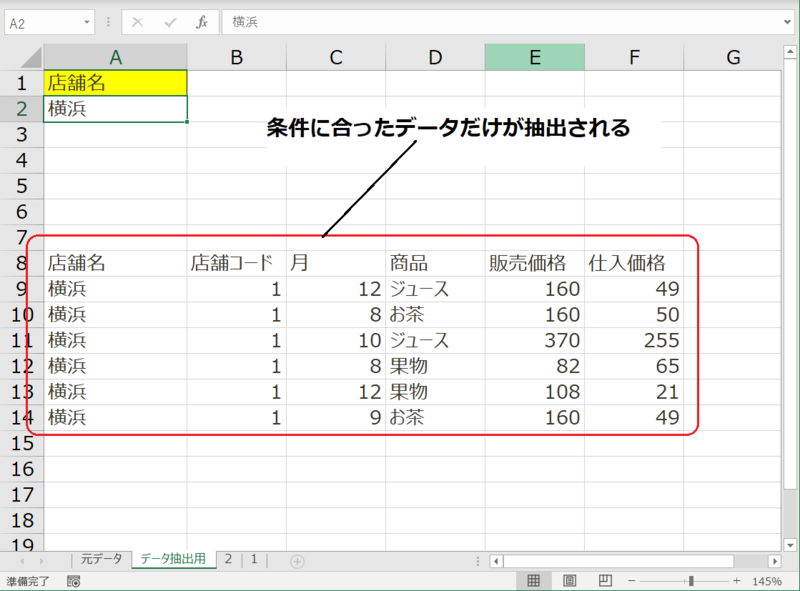
Task: Select the sheet tab named 1
Action: tap(254, 559)
